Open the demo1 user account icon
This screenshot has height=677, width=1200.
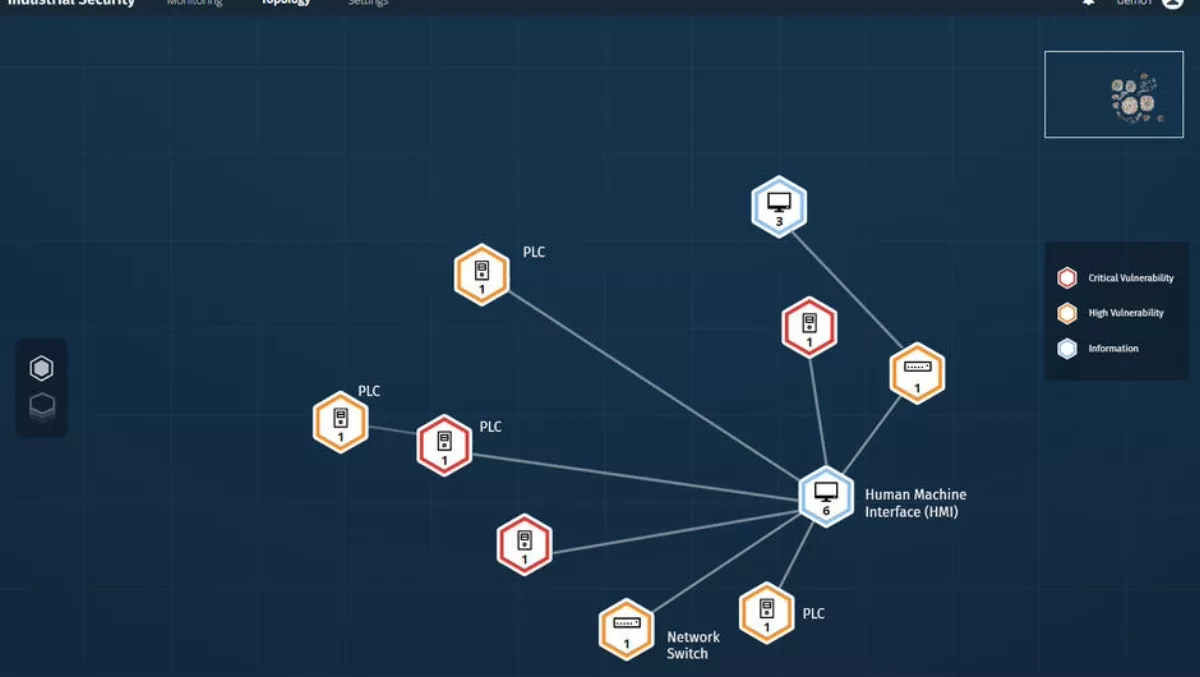(1173, 3)
